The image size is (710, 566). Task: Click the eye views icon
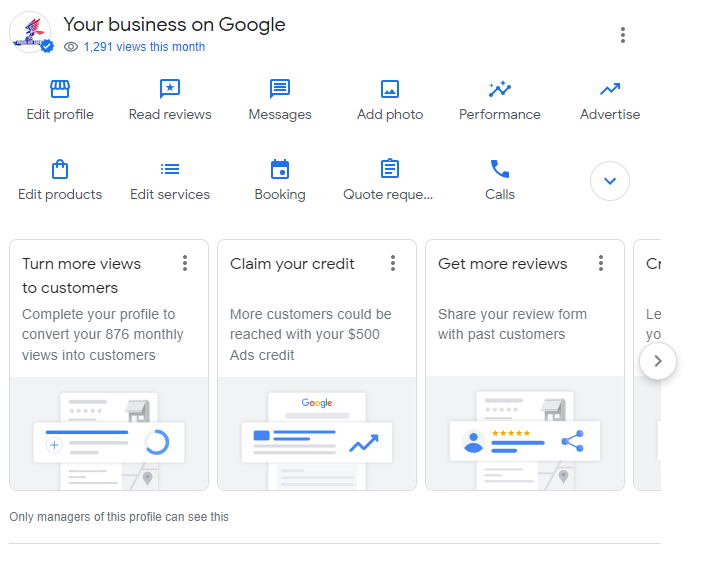pyautogui.click(x=71, y=47)
